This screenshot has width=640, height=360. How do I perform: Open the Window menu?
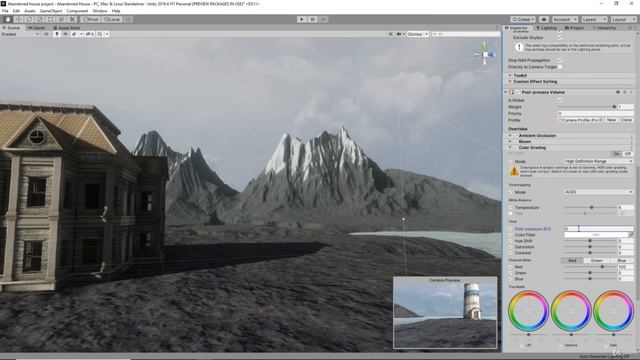point(100,11)
